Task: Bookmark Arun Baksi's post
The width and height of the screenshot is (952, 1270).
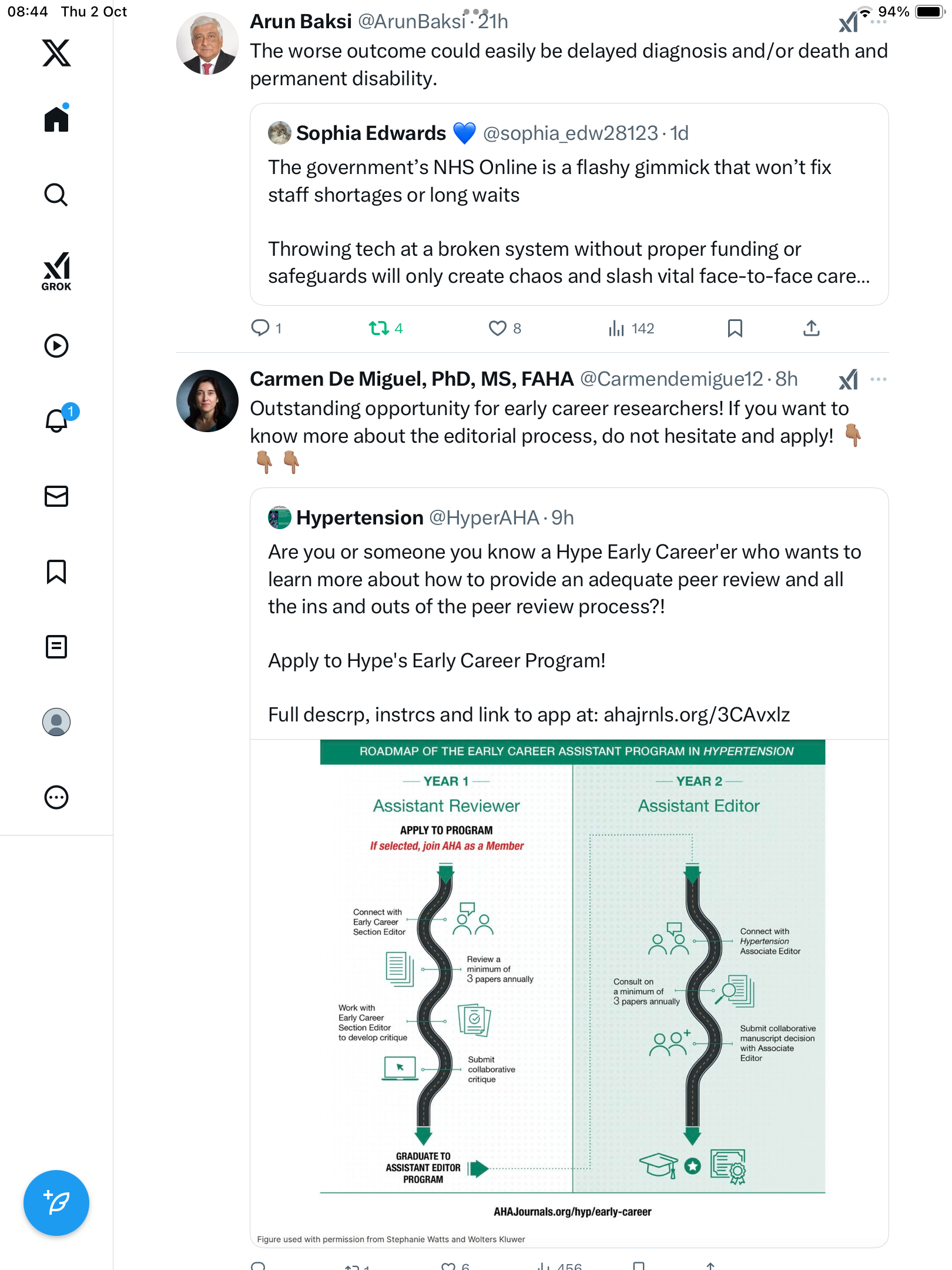Action: click(735, 328)
